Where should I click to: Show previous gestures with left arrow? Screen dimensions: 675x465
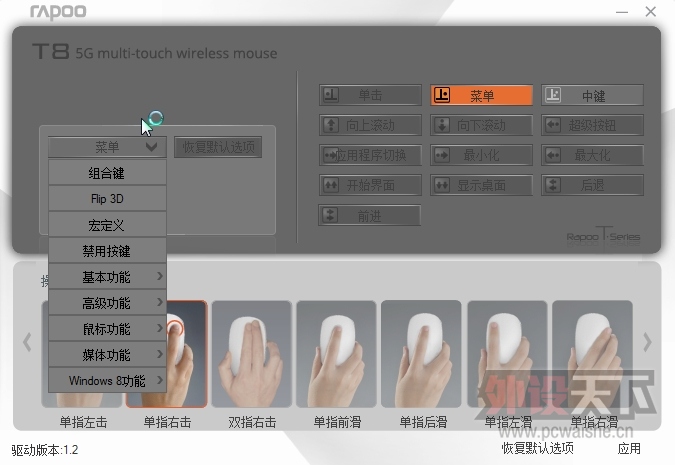point(28,342)
